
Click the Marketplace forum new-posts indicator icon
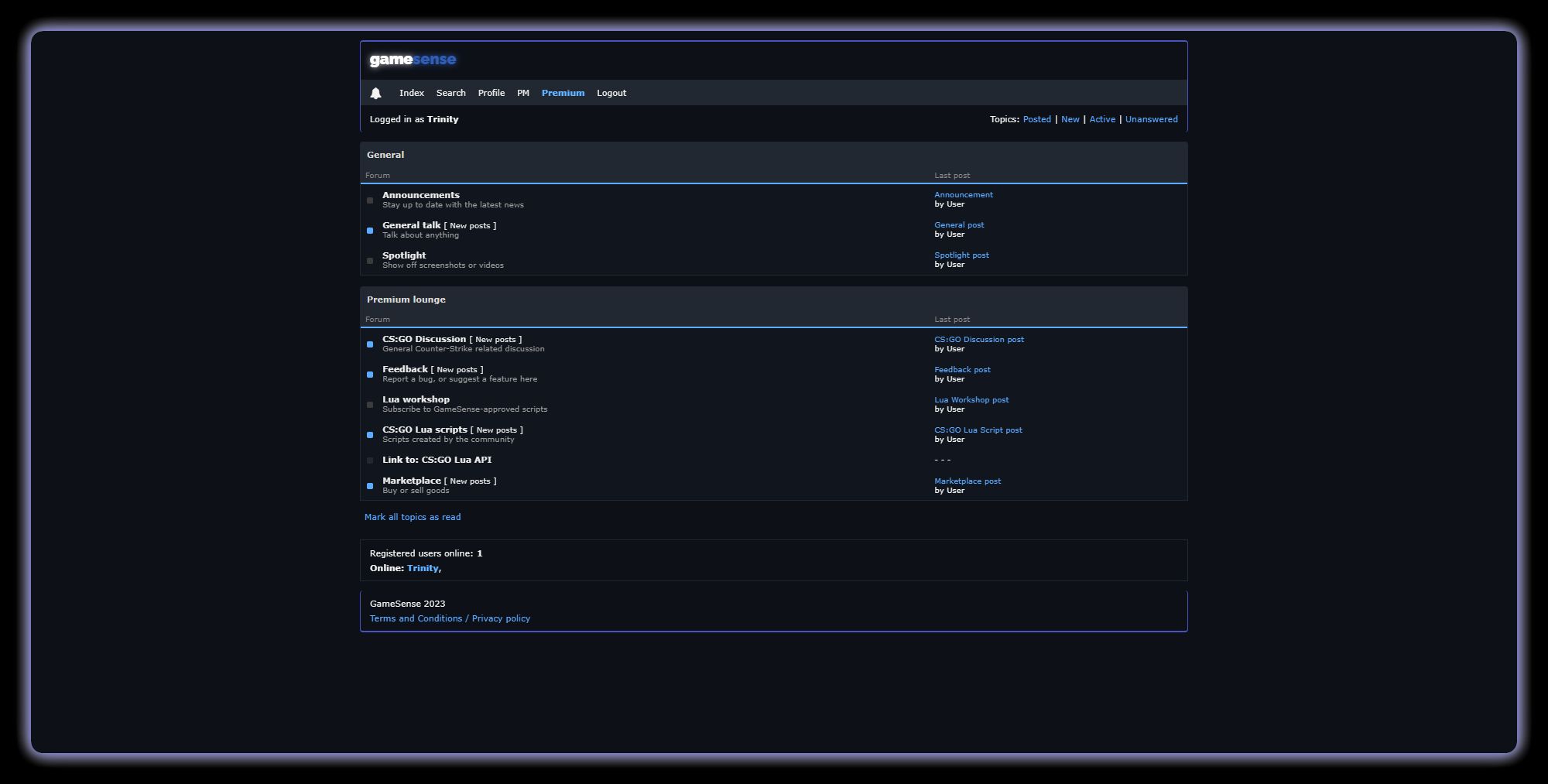click(x=370, y=486)
